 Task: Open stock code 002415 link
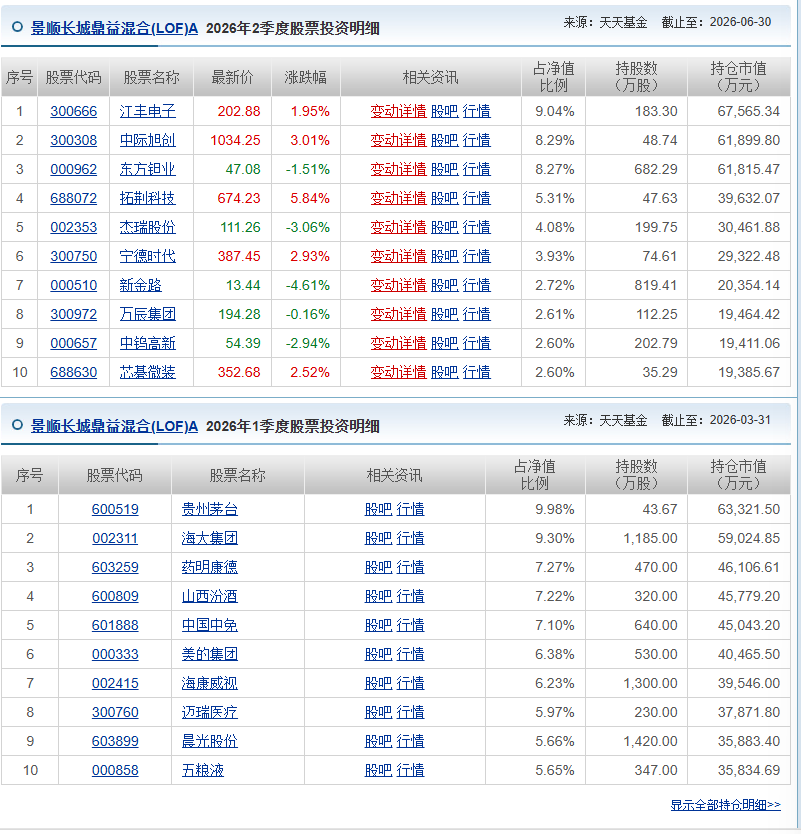coord(115,683)
